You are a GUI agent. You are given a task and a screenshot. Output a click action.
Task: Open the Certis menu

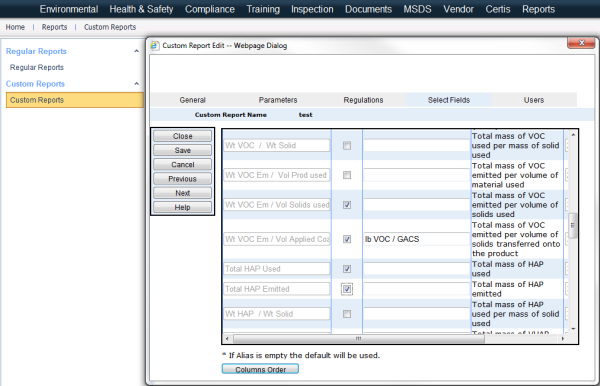(498, 9)
